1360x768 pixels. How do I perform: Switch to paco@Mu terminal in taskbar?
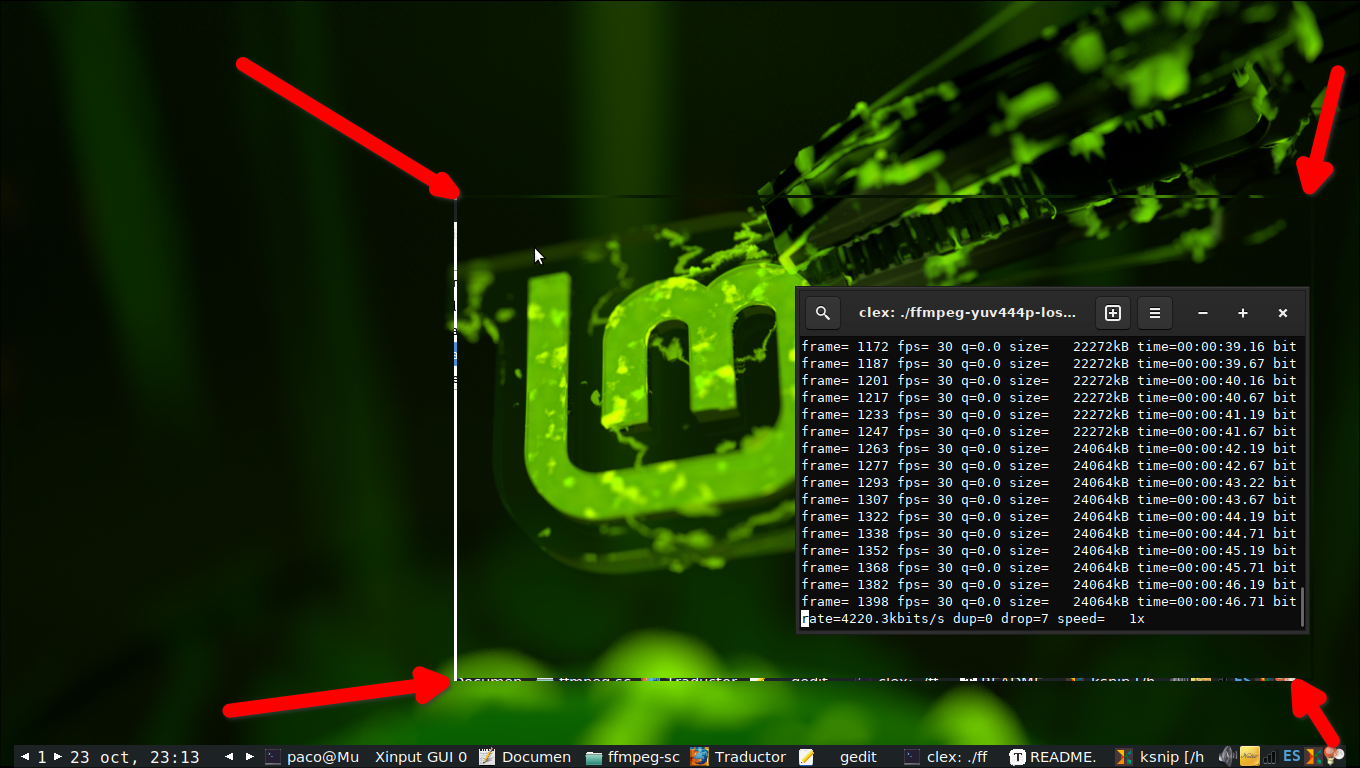click(312, 757)
